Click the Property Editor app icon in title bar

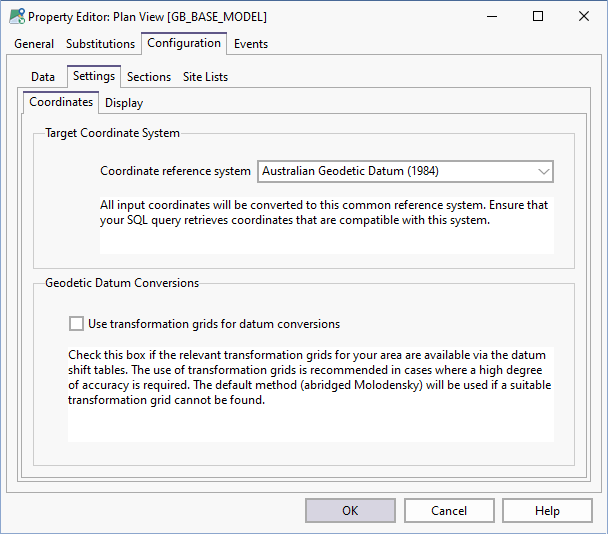pos(17,17)
